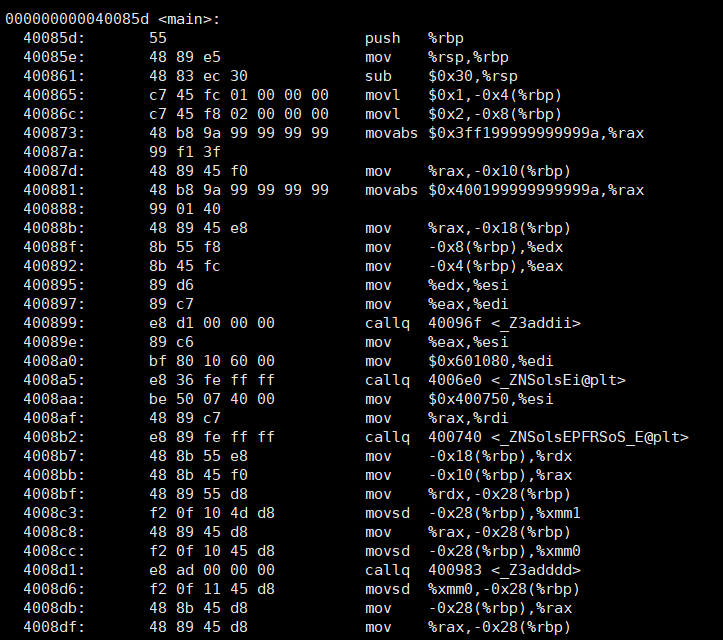Image resolution: width=723 pixels, height=640 pixels.
Task: Click address label 4008d1
Action: click(x=54, y=570)
